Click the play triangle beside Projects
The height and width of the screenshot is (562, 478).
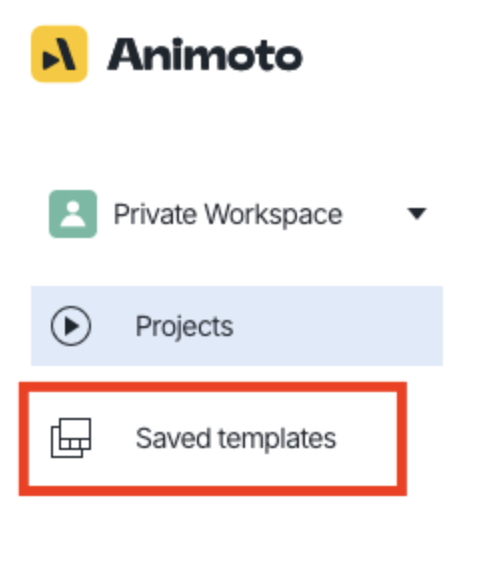[x=72, y=326]
